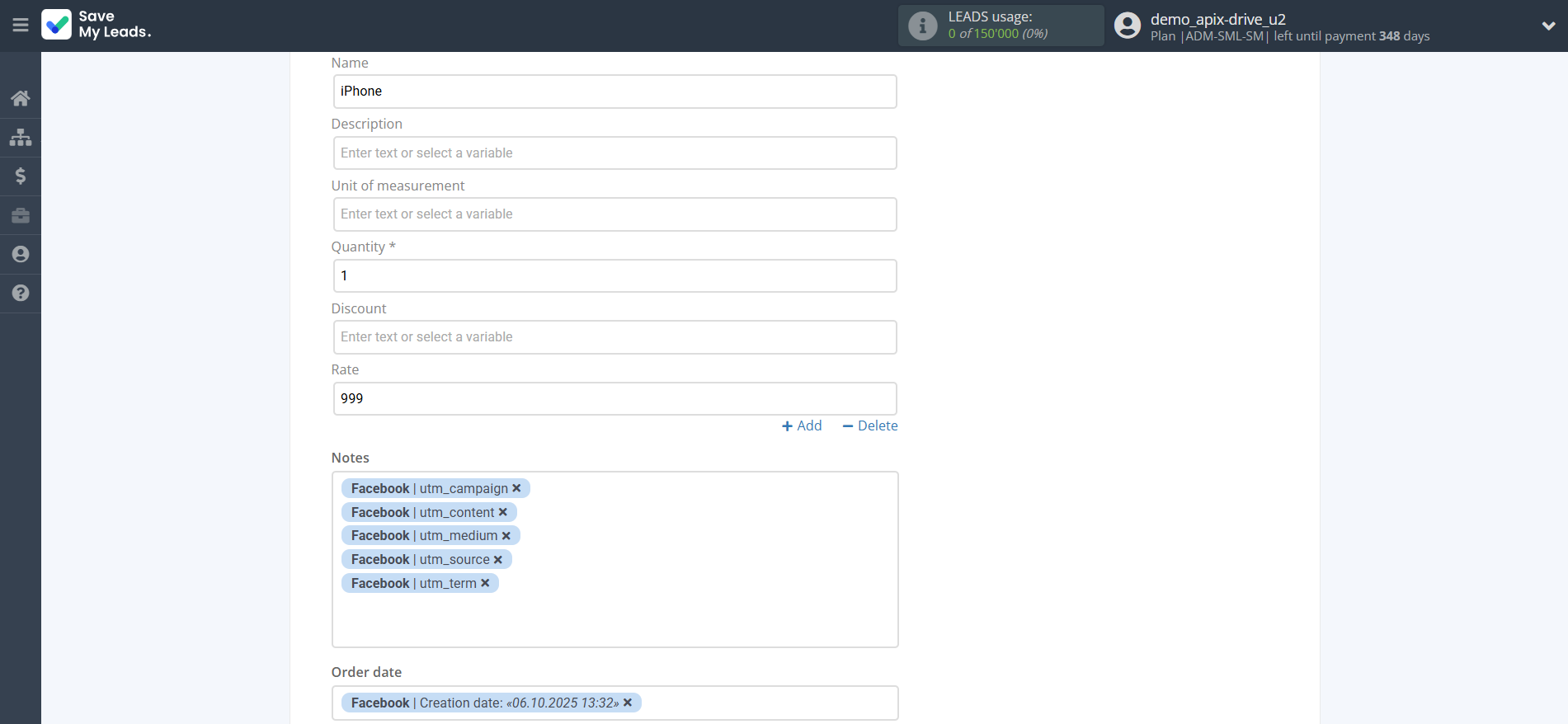Click the Add link under Rate
This screenshot has height=724, width=1568.
[802, 425]
